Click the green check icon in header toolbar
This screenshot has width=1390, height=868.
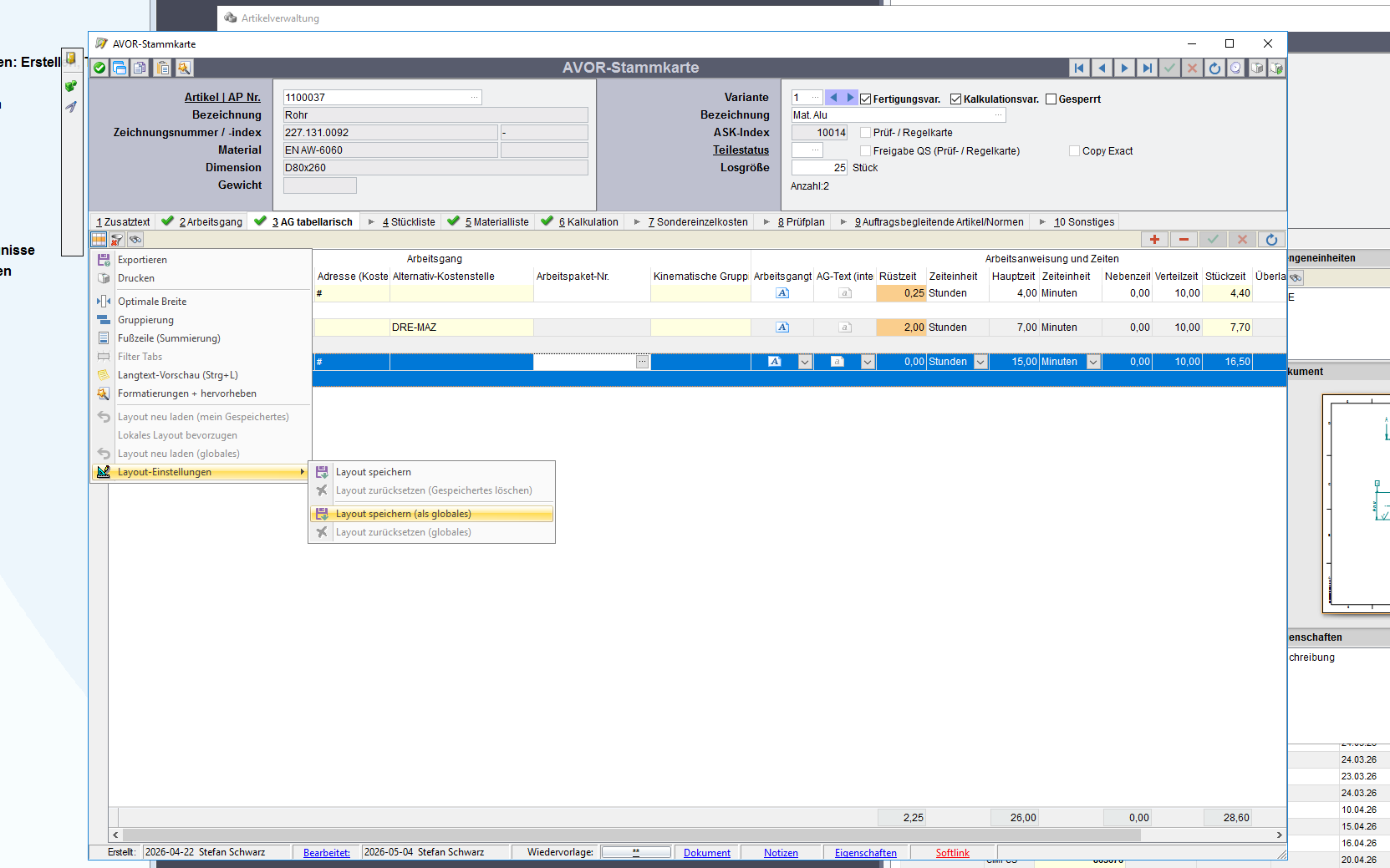[99, 68]
